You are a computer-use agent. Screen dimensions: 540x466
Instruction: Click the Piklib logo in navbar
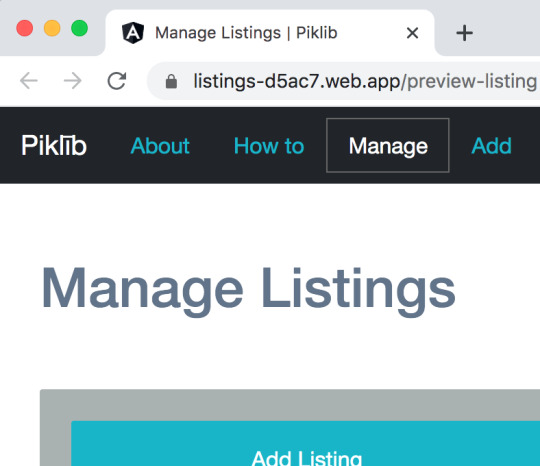[x=54, y=145]
